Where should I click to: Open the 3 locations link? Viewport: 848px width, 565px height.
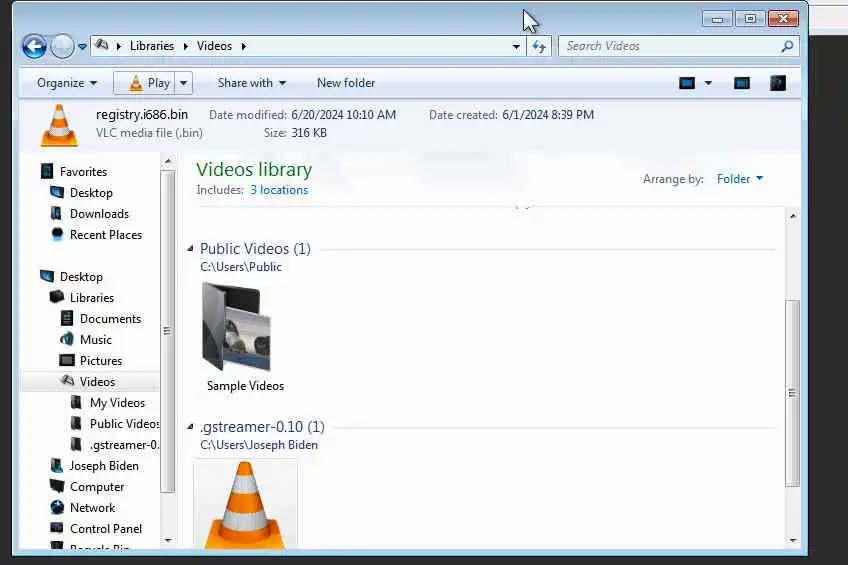pyautogui.click(x=279, y=190)
